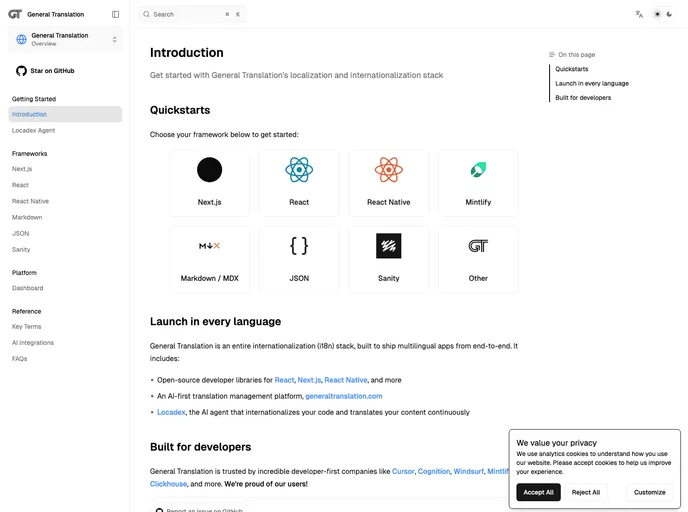Click the JSON curly braces icon
The width and height of the screenshot is (688, 512).
(x=299, y=246)
